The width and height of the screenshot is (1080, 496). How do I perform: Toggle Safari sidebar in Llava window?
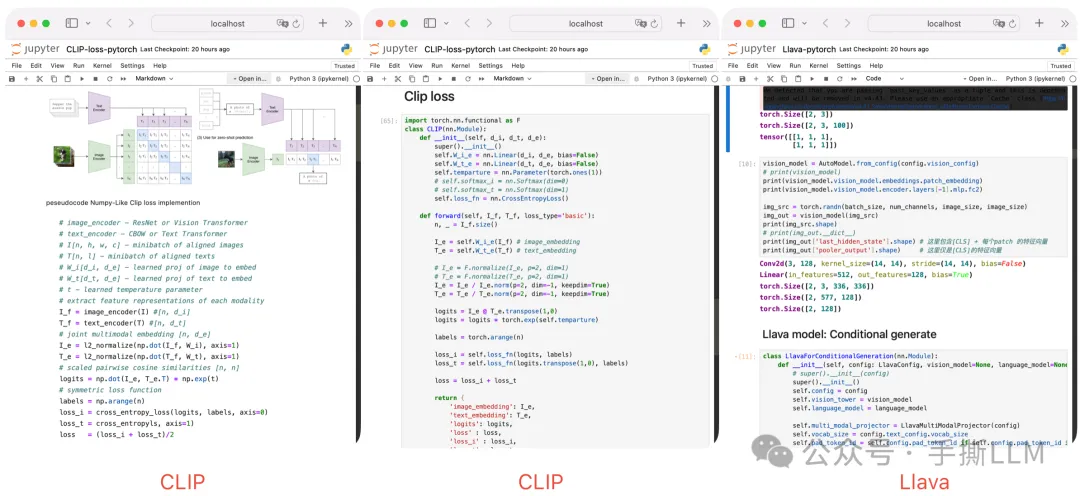[x=788, y=23]
